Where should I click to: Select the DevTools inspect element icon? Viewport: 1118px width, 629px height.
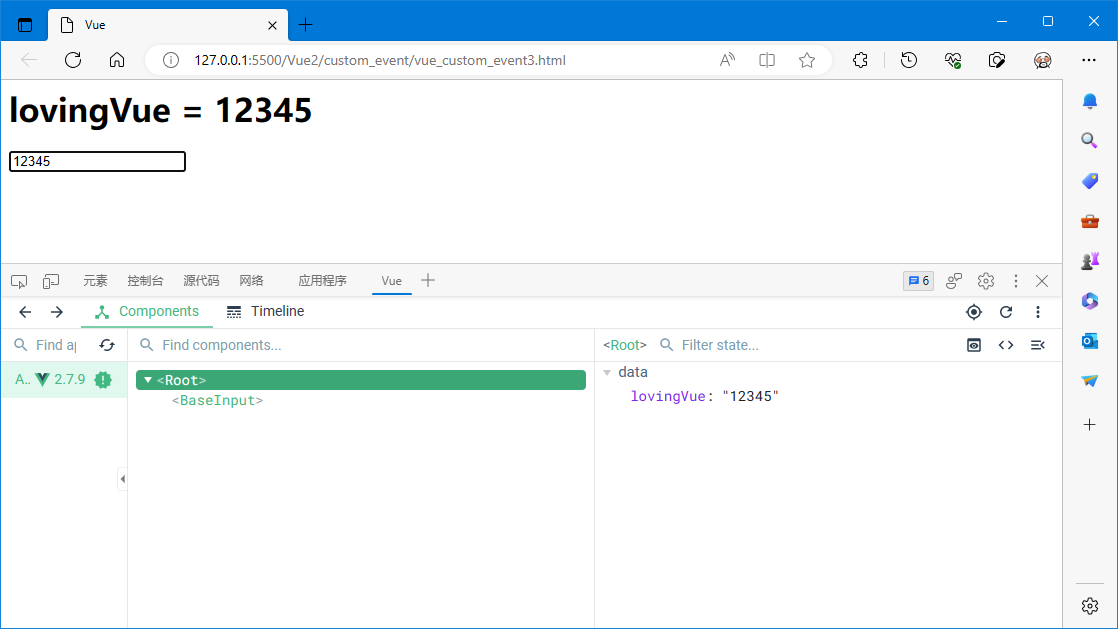point(19,281)
